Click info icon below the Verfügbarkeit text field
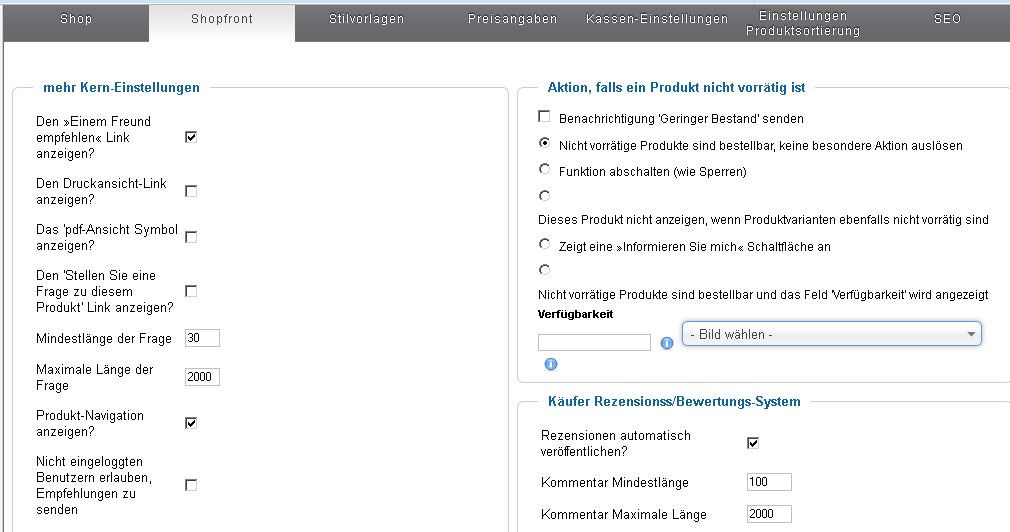 [x=550, y=365]
